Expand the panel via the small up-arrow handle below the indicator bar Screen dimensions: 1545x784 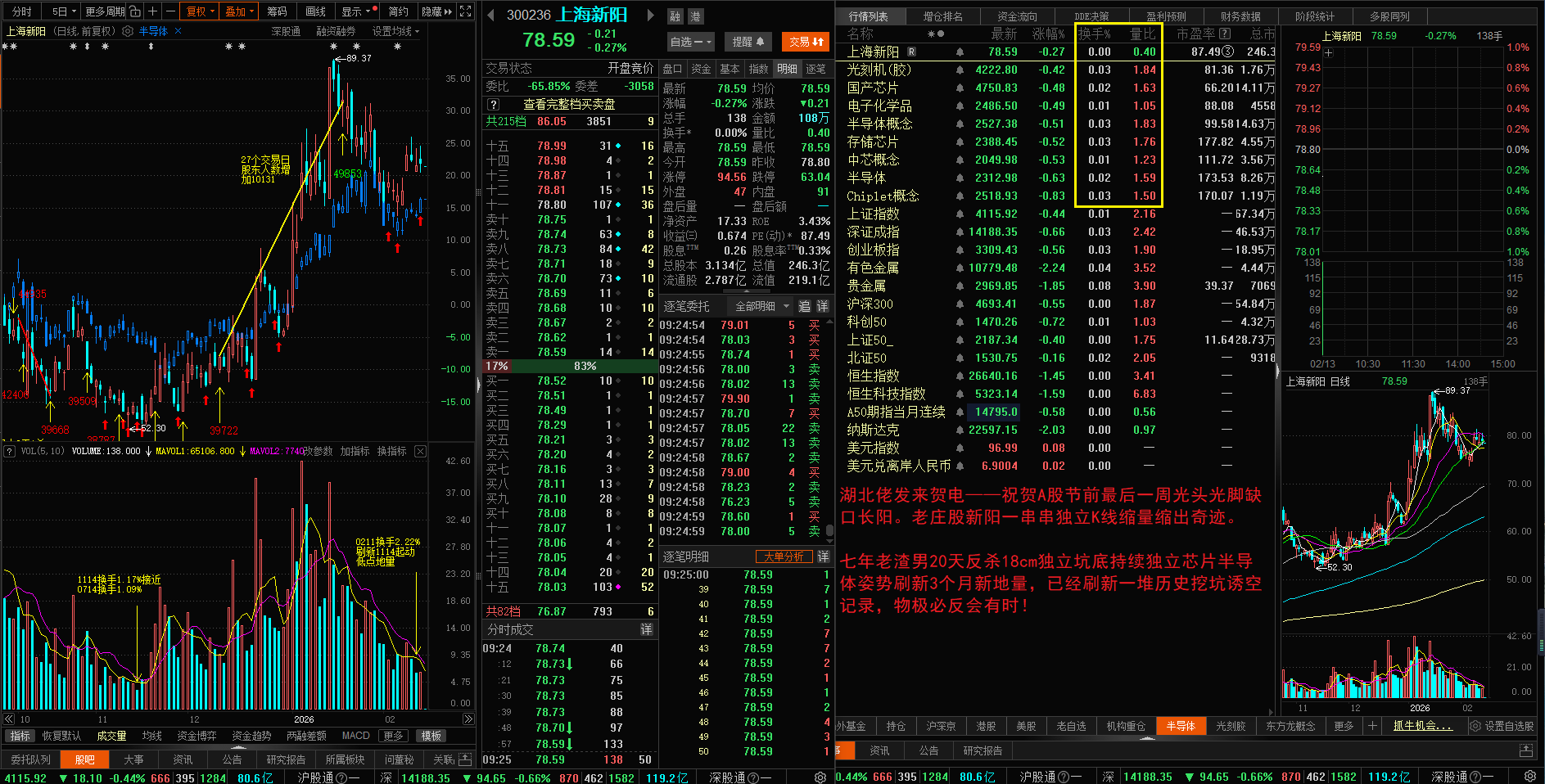pos(240,747)
